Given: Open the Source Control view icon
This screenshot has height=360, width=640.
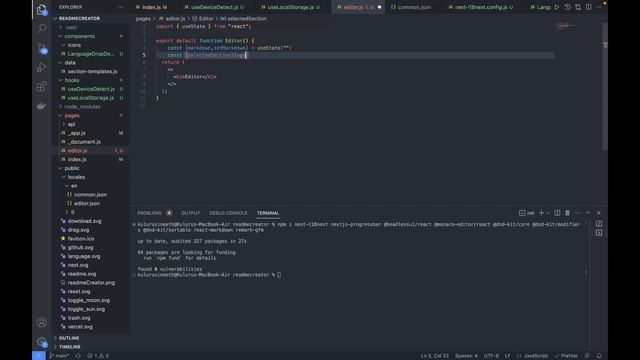Looking at the screenshot, I should tap(42, 48).
